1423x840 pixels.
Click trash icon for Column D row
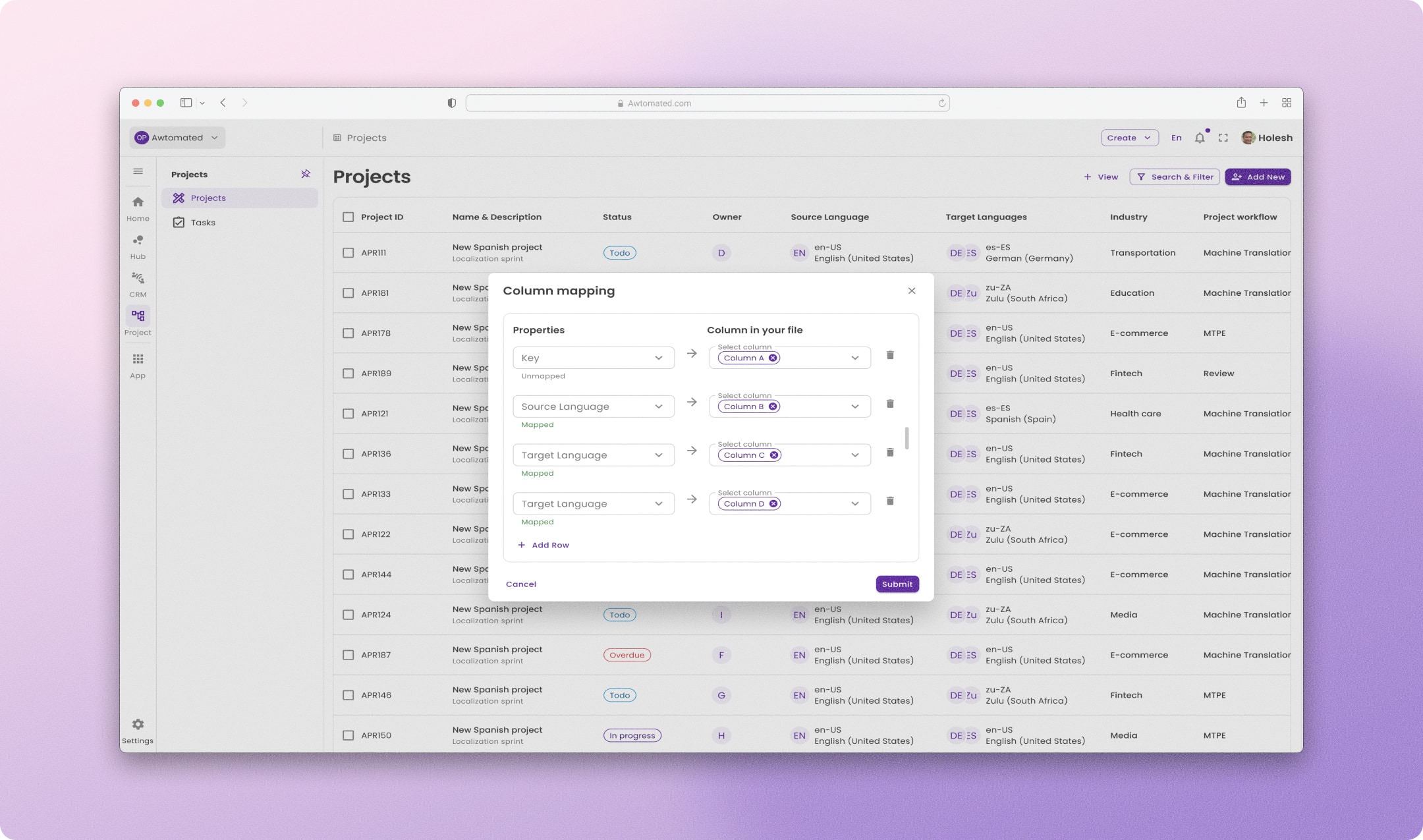(890, 501)
